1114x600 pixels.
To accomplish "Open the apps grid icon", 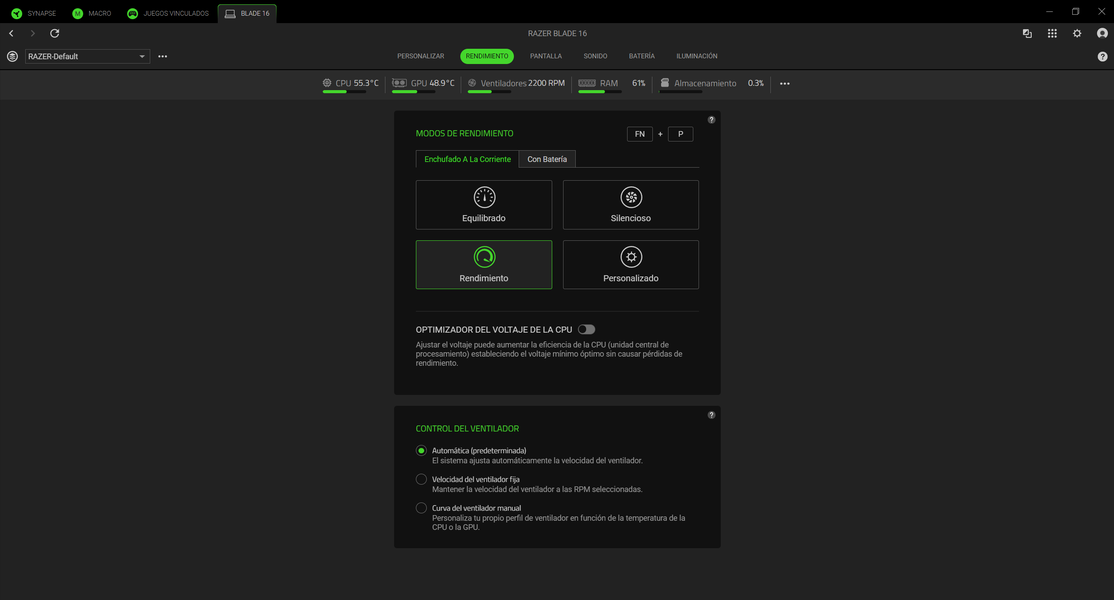I will (x=1052, y=33).
